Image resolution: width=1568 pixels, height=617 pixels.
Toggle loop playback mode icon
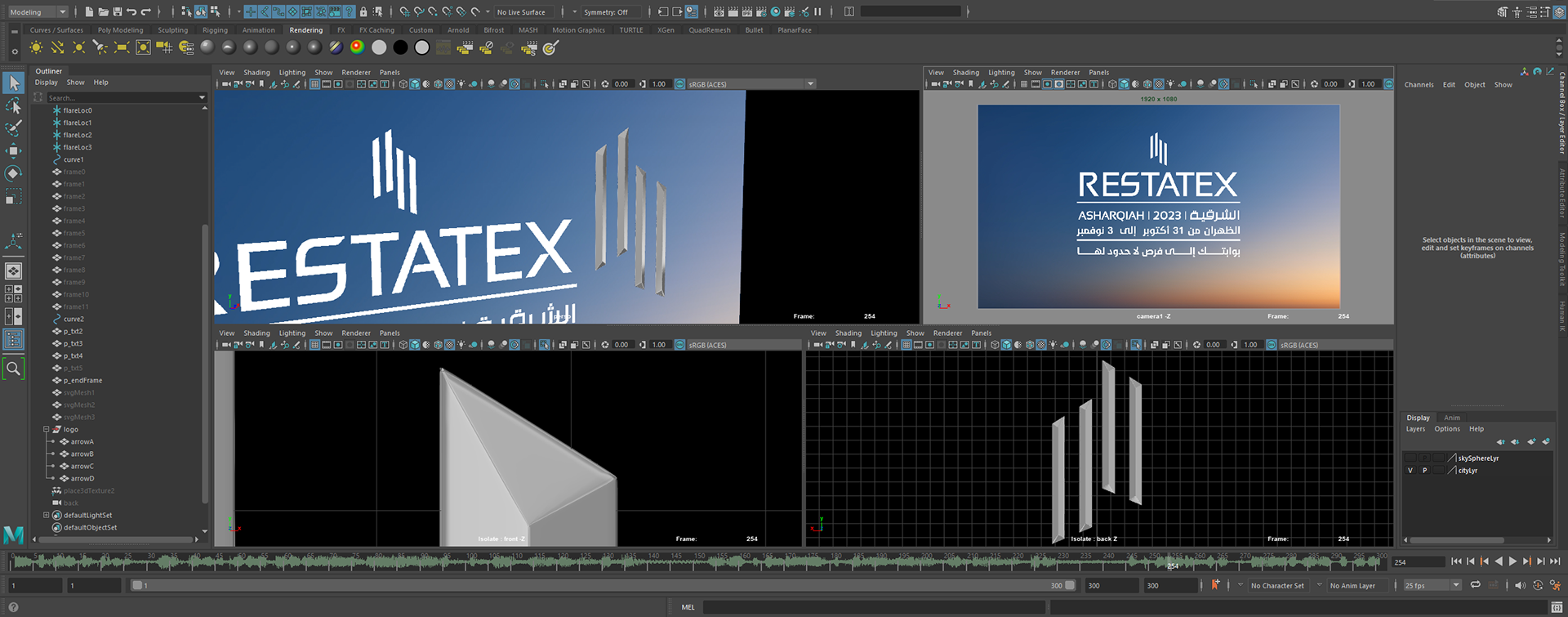[x=1476, y=584]
